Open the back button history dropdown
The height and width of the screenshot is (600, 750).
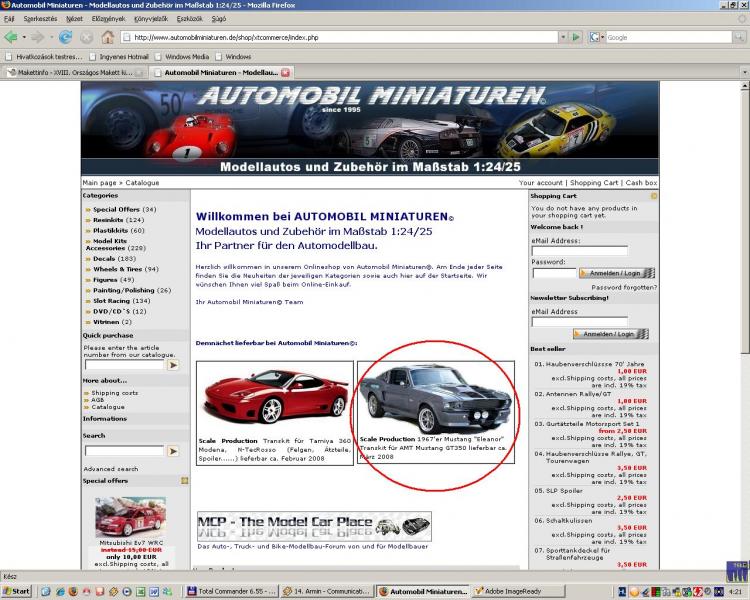[23, 37]
